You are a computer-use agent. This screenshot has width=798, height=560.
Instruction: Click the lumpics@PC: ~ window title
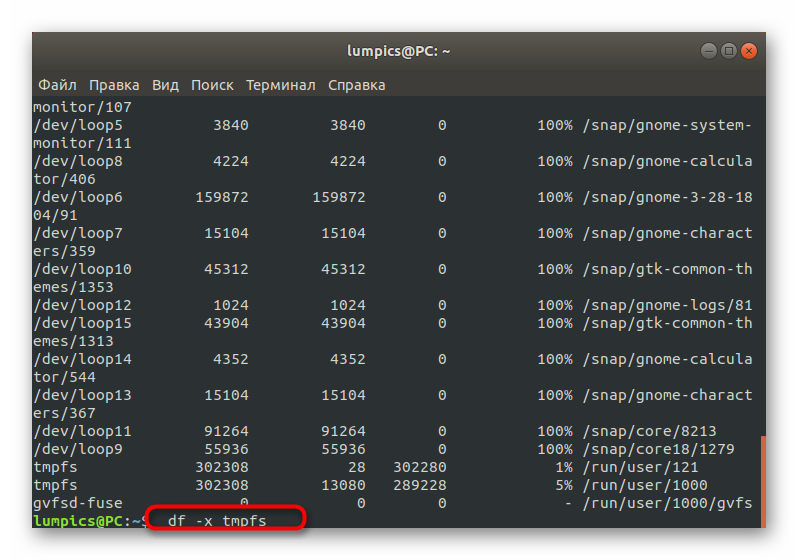[398, 51]
